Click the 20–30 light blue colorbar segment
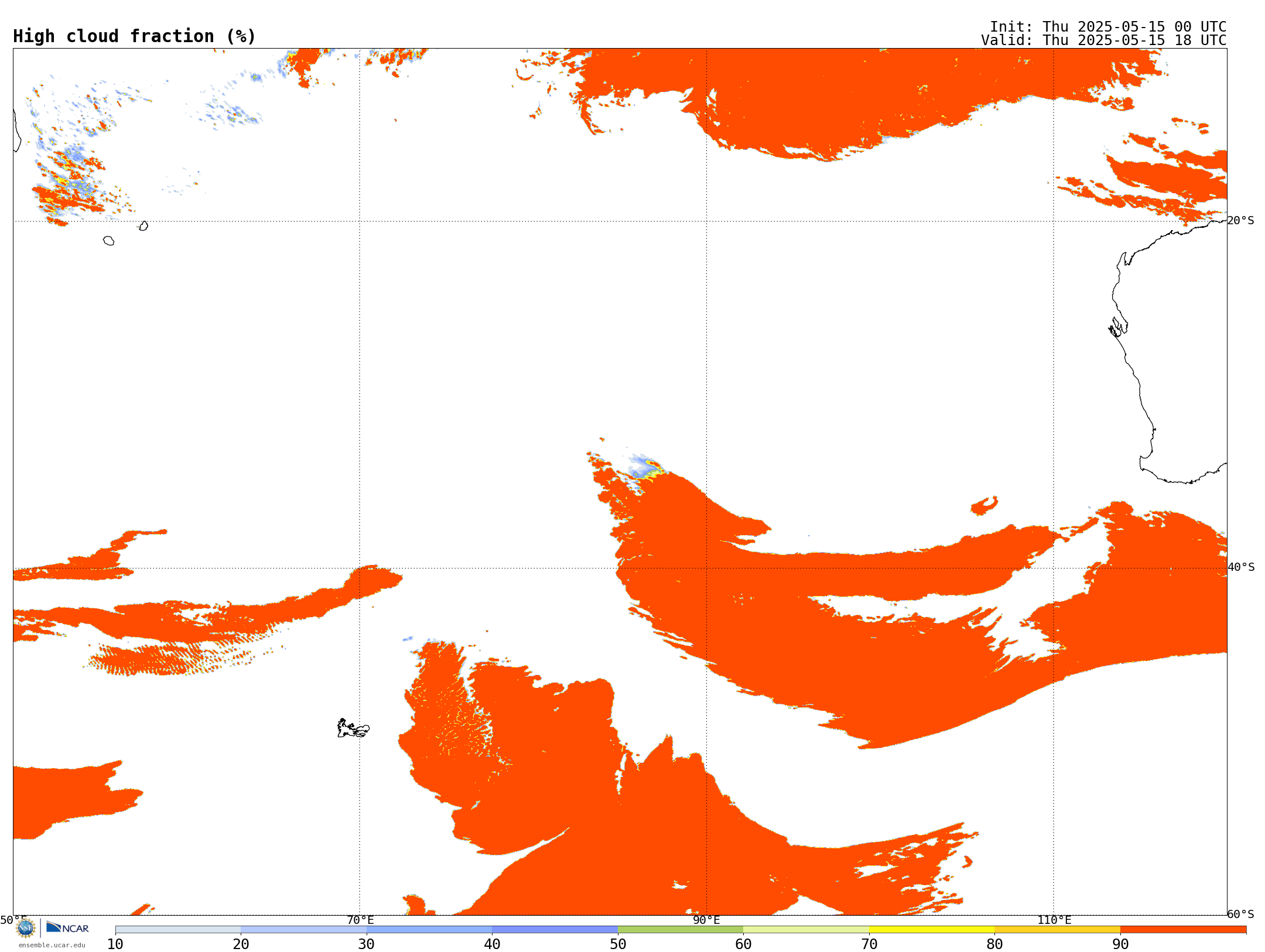 coord(303,930)
